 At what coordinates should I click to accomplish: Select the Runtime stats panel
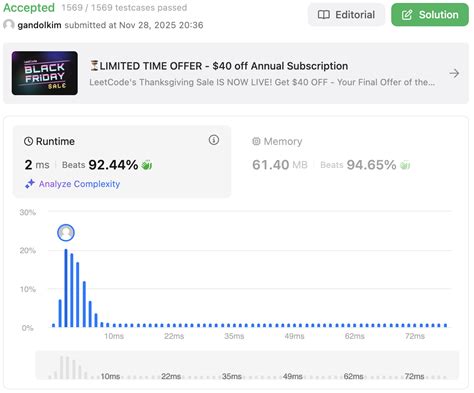(122, 161)
